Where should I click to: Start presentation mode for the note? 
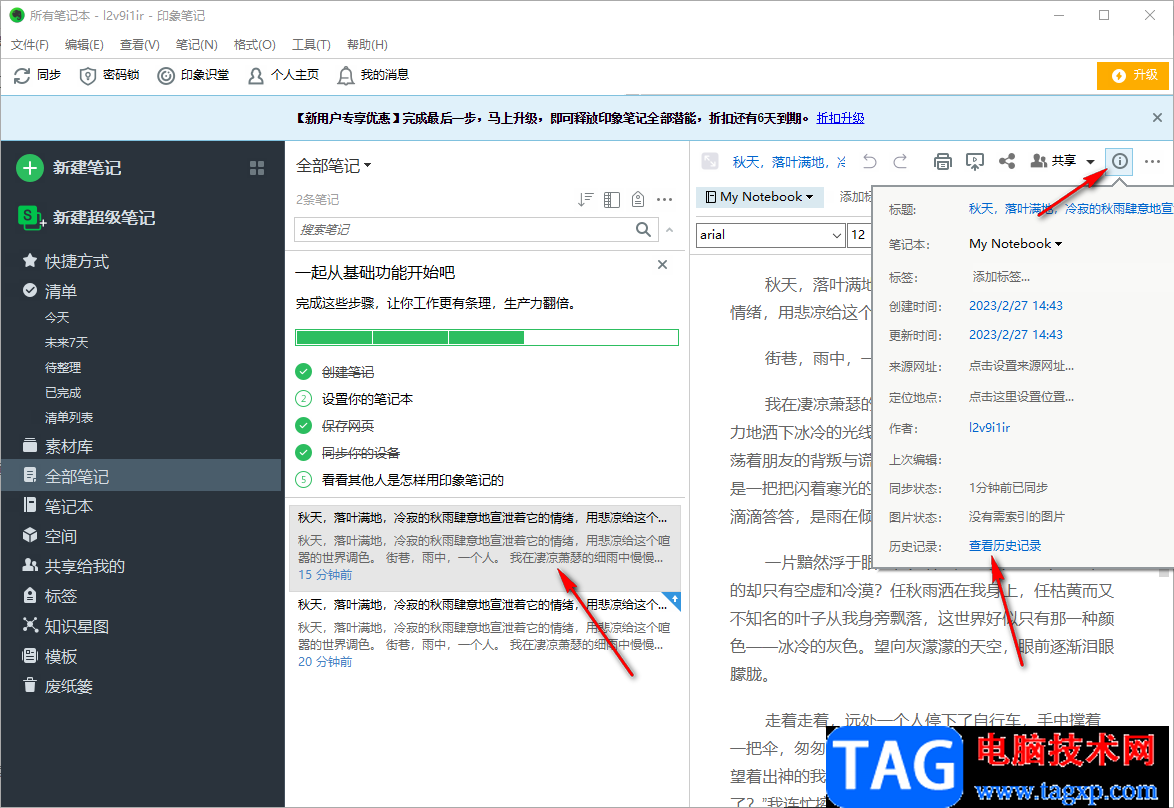pyautogui.click(x=974, y=161)
